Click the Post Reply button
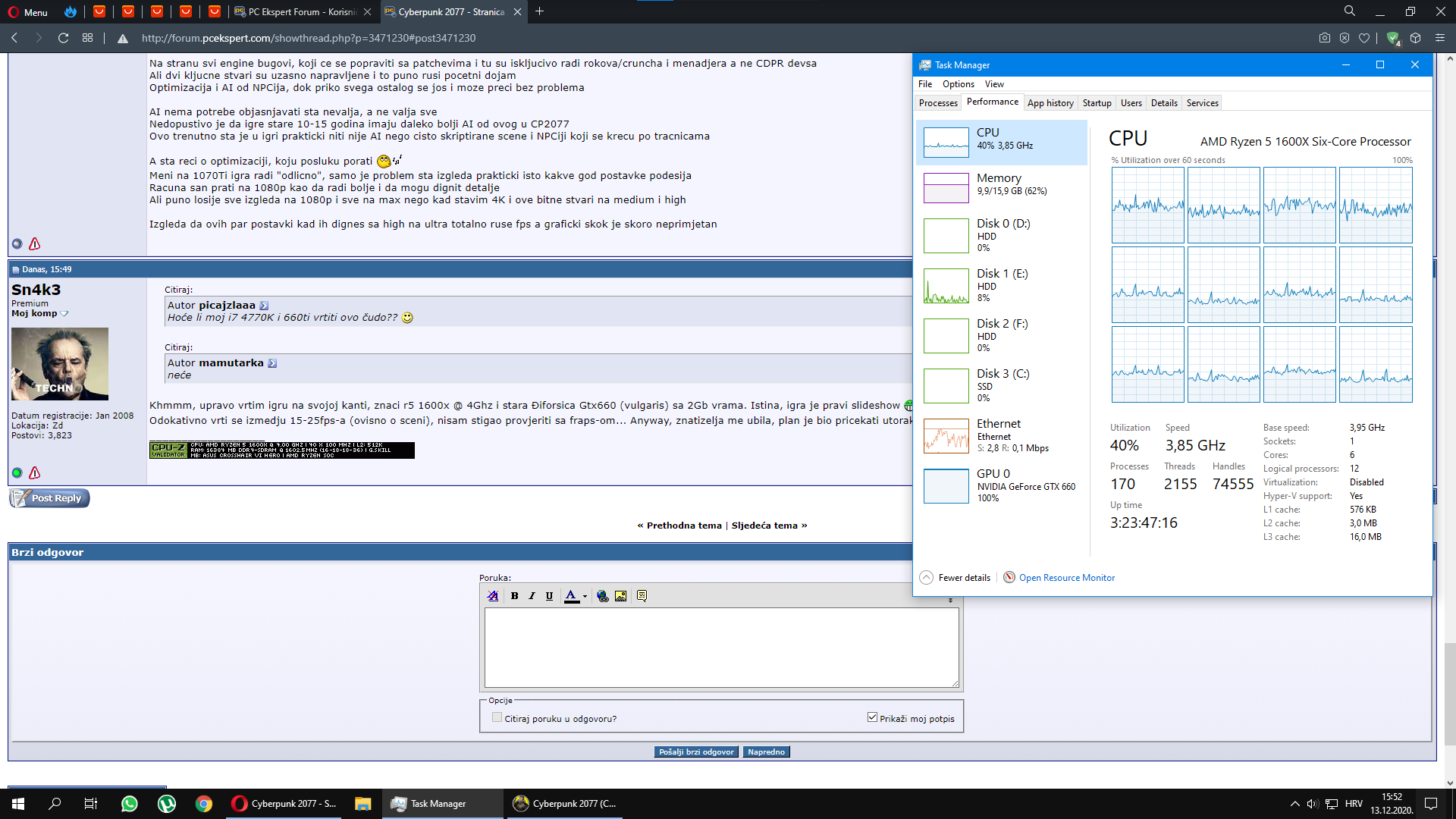Screen dimensions: 1456x819 (x=50, y=498)
